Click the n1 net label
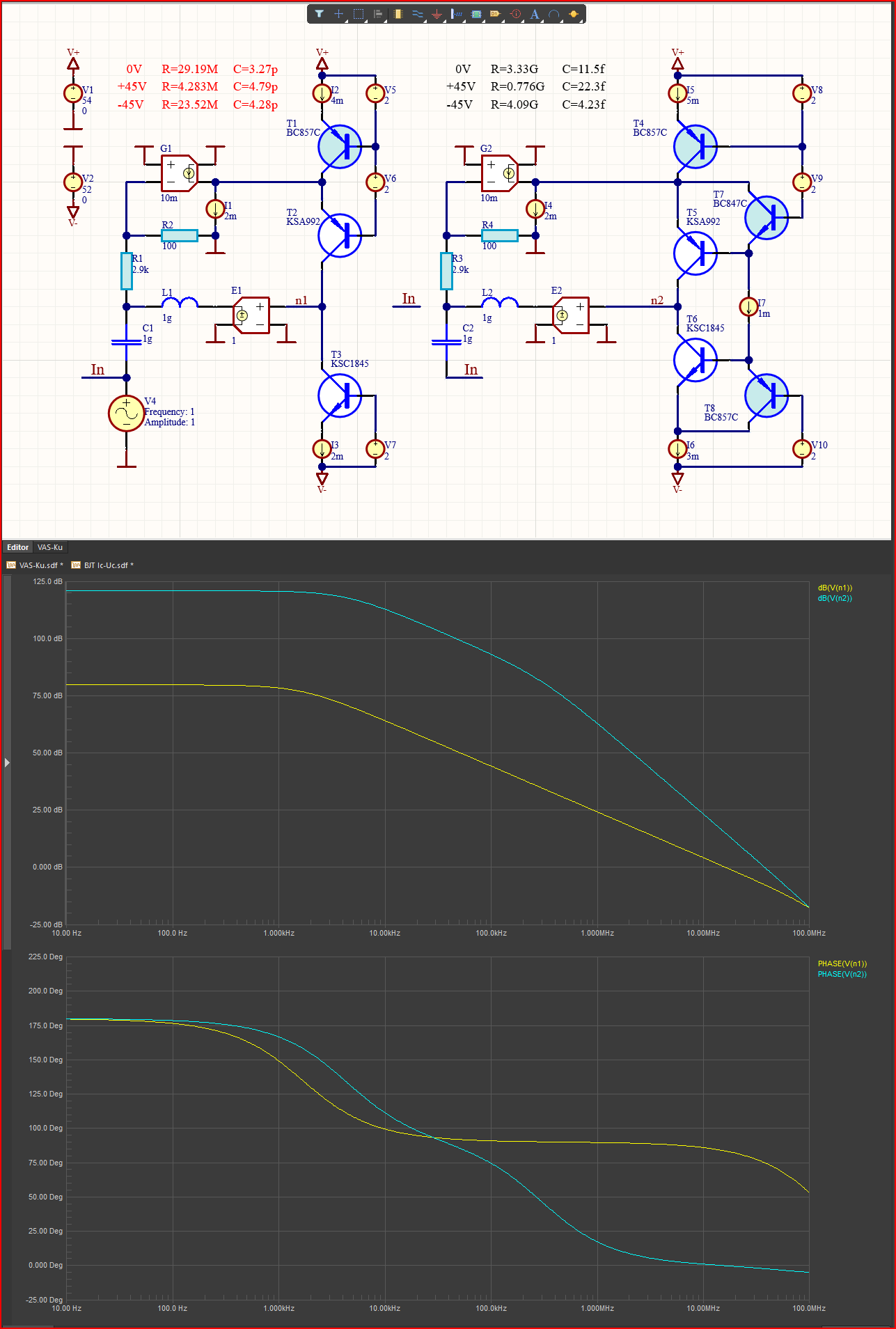896x1329 pixels. click(x=301, y=300)
